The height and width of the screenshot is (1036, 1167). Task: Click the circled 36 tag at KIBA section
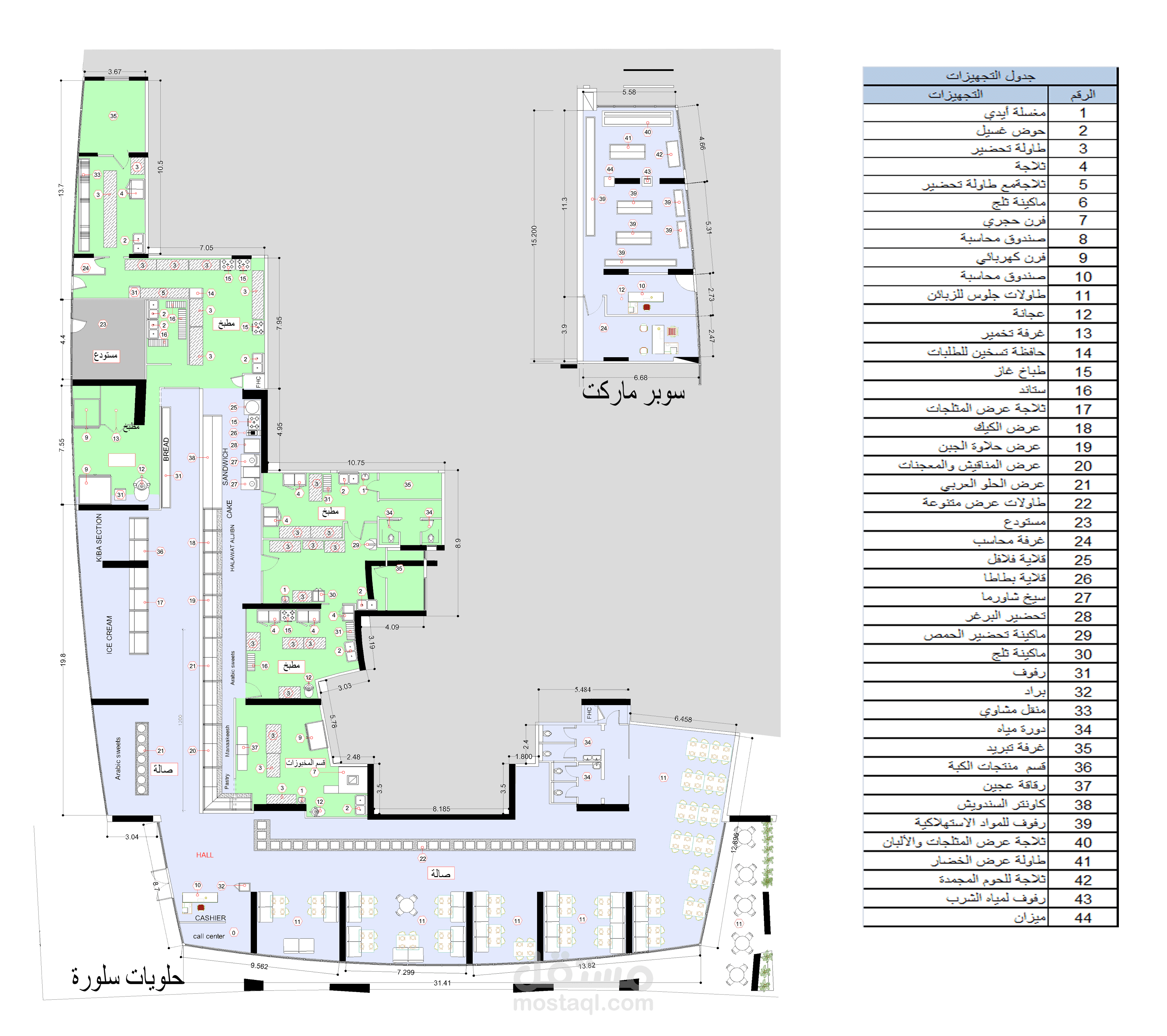point(160,551)
